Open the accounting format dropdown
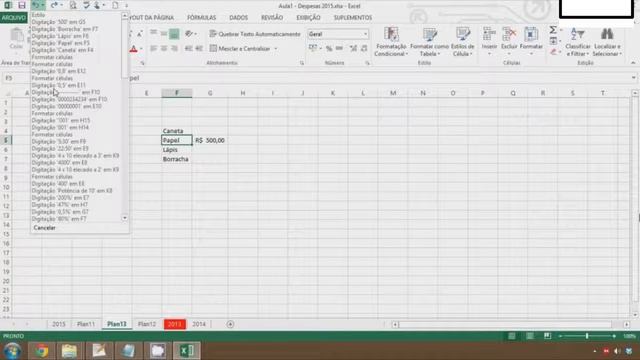 click(x=321, y=49)
